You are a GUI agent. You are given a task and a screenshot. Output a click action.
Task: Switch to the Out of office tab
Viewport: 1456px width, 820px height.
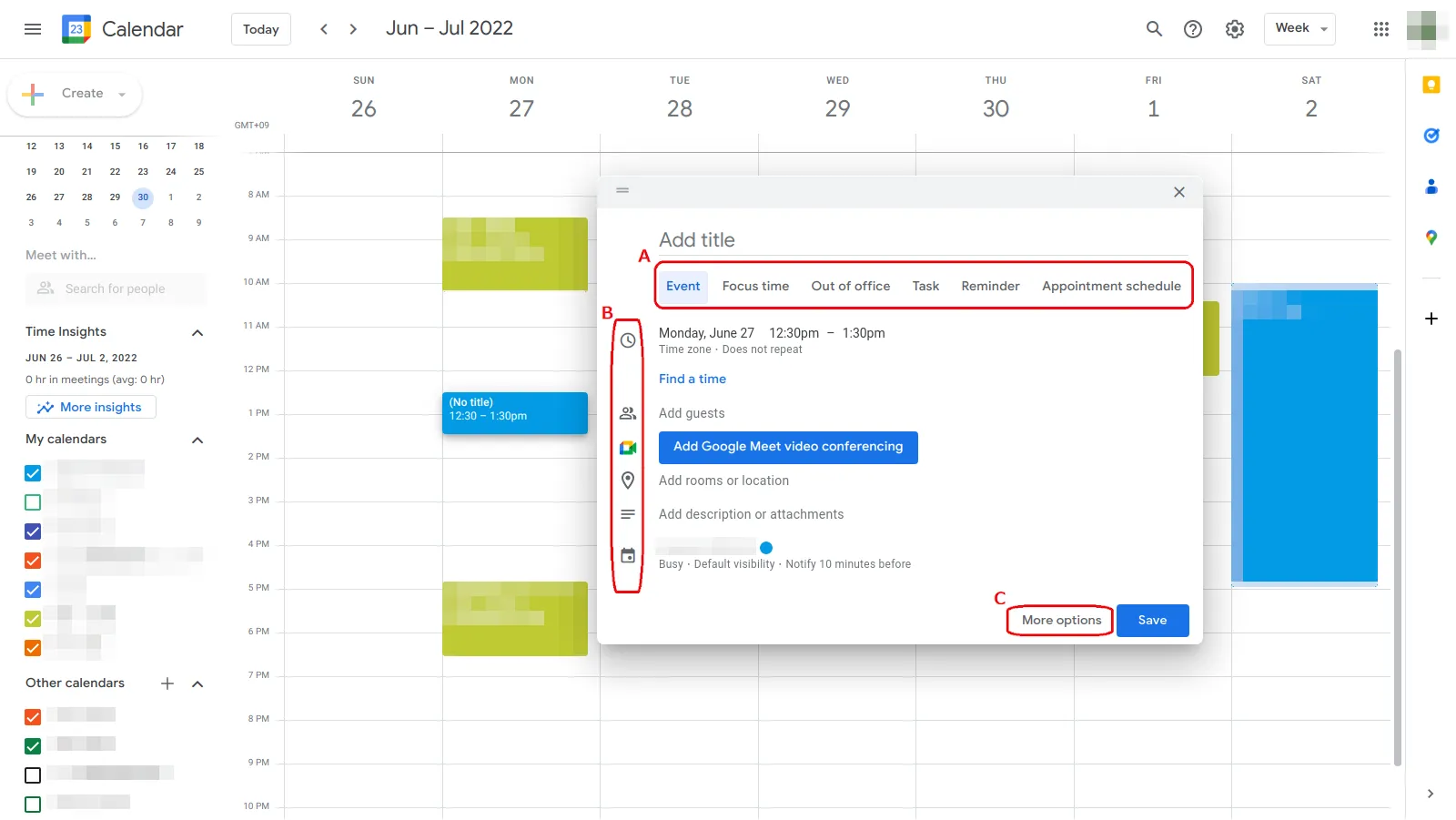[x=850, y=285]
